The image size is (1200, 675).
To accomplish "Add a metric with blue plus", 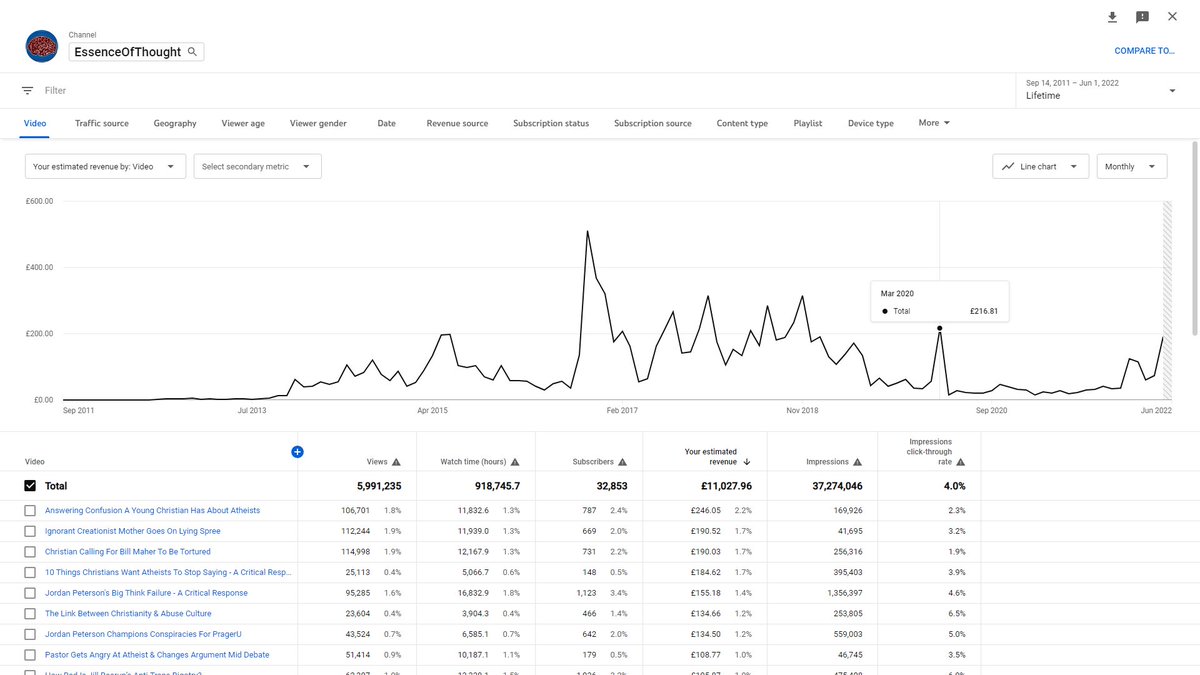I will point(297,452).
